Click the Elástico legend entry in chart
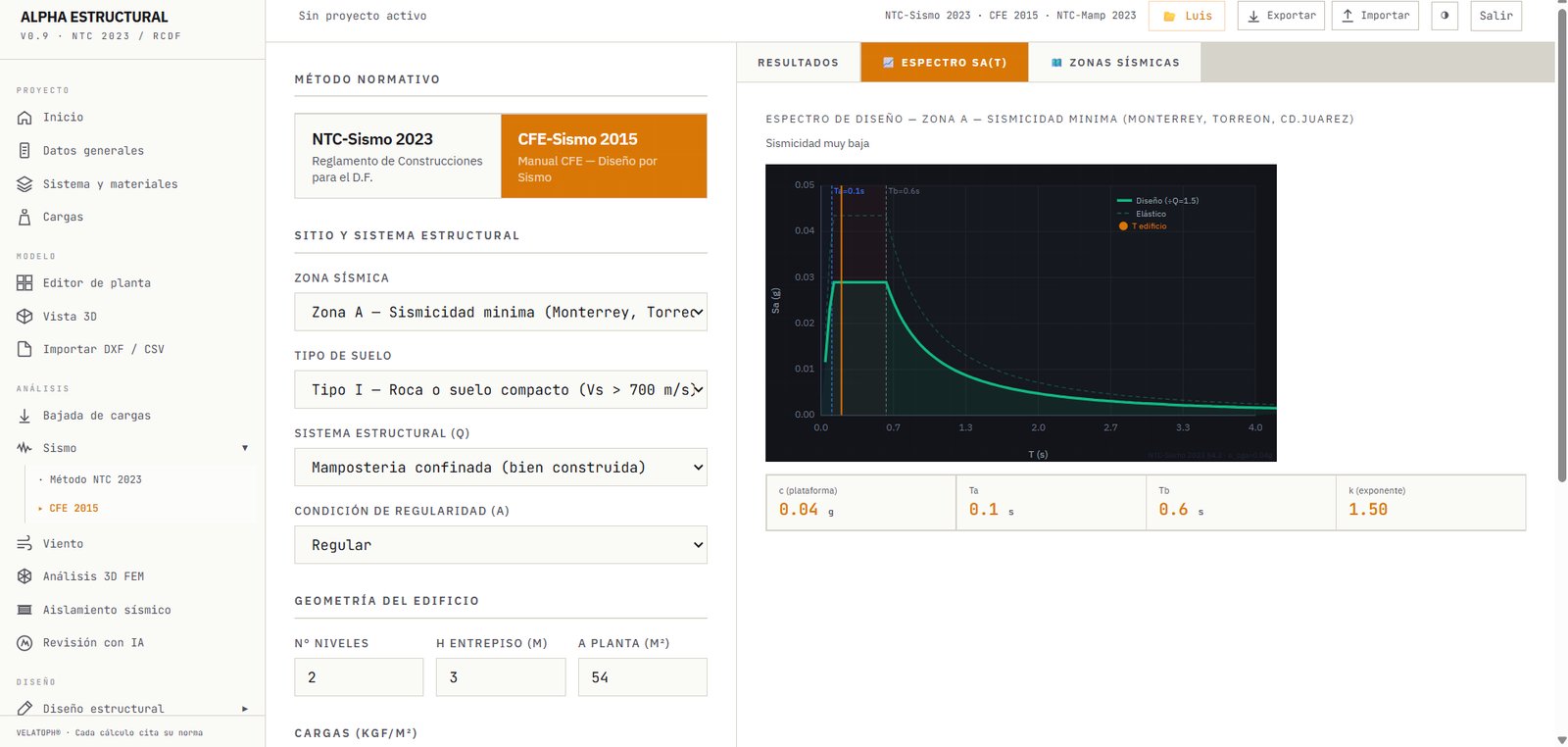Screen dimensions: 1568x747 (x=1143, y=214)
